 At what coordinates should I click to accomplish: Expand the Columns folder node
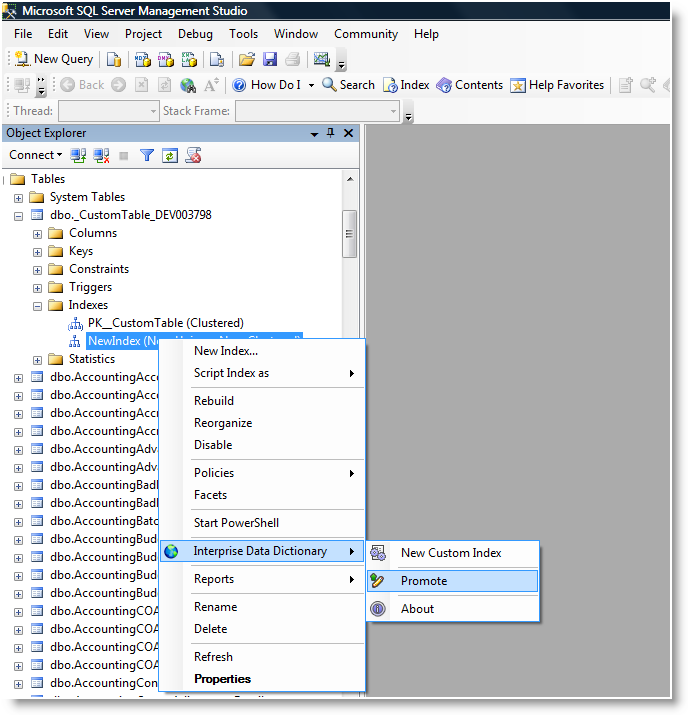38,234
